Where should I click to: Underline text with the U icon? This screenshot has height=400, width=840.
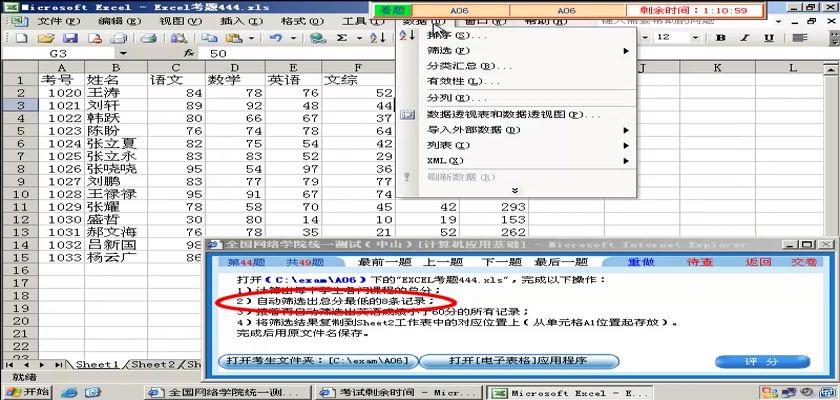tap(769, 38)
